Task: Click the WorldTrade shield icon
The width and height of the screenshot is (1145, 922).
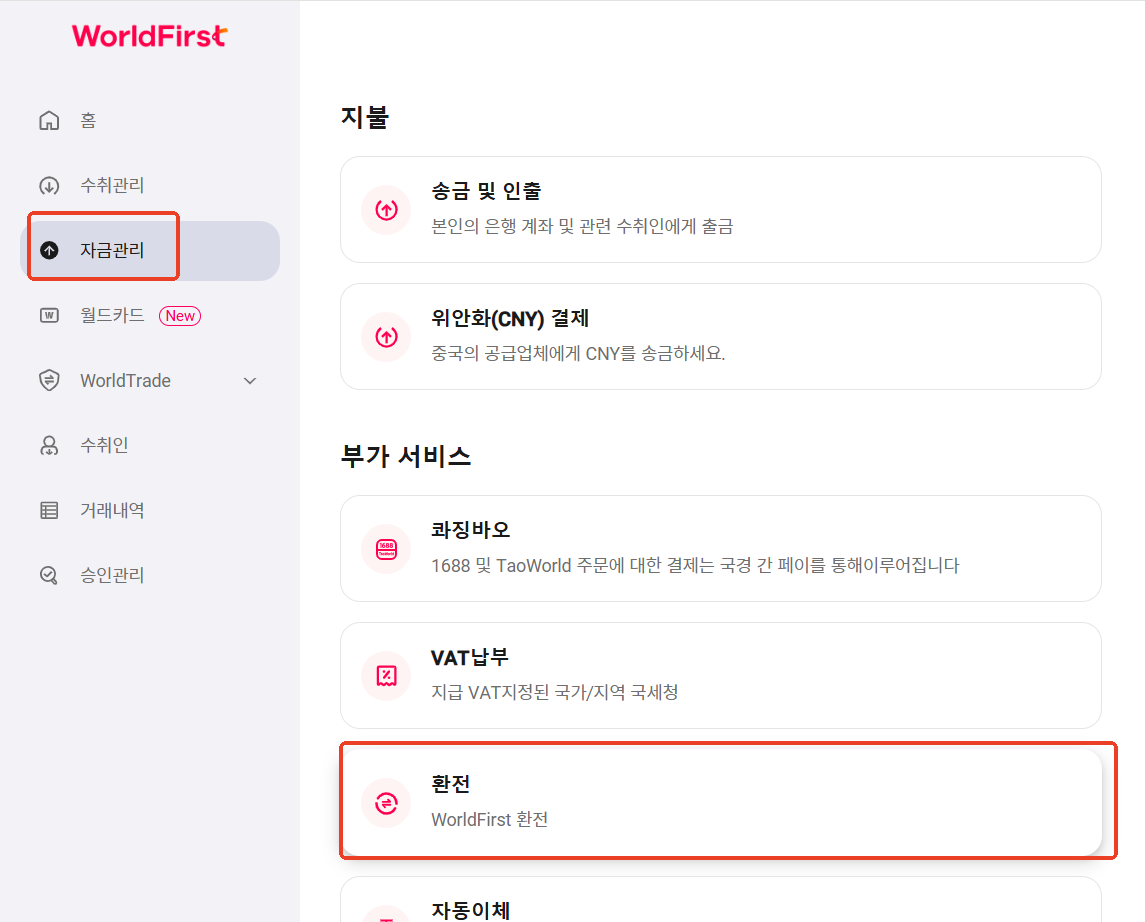Action: click(49, 380)
